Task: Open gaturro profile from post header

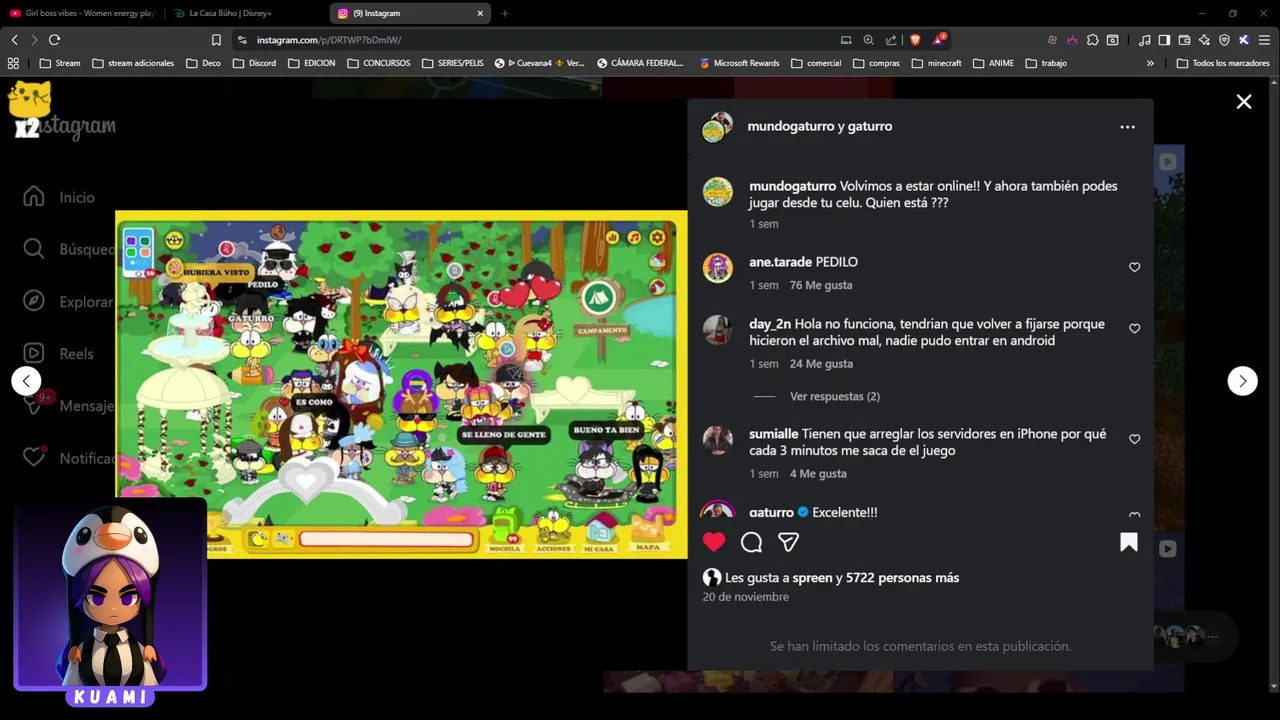Action: click(x=869, y=126)
